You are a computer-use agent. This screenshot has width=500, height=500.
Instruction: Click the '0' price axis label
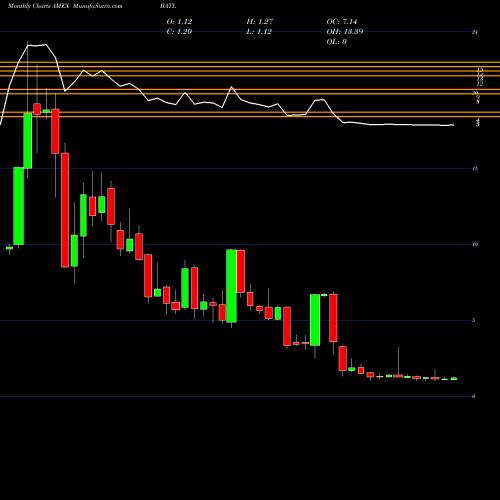point(474,396)
